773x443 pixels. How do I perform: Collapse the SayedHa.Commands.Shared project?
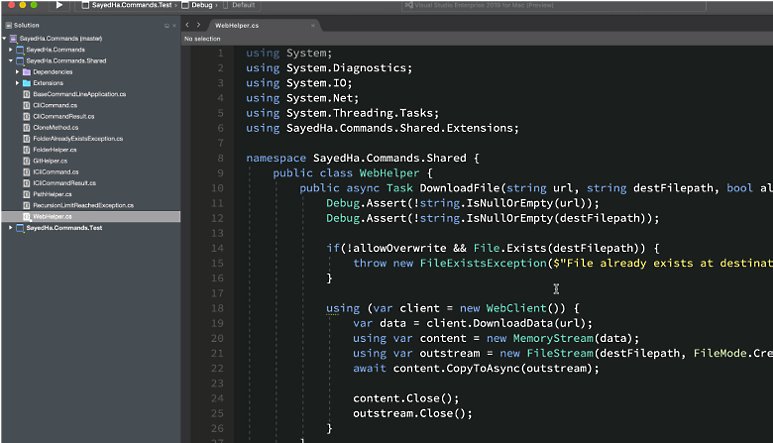pyautogui.click(x=10, y=60)
